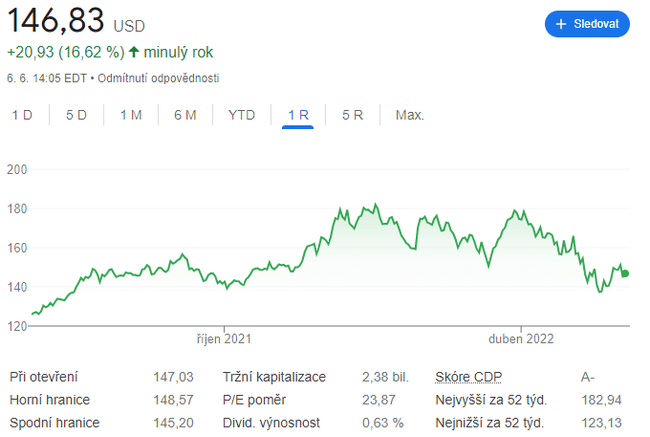This screenshot has height=437, width=650.
Task: Click the Skóre CDP label
Action: click(469, 377)
